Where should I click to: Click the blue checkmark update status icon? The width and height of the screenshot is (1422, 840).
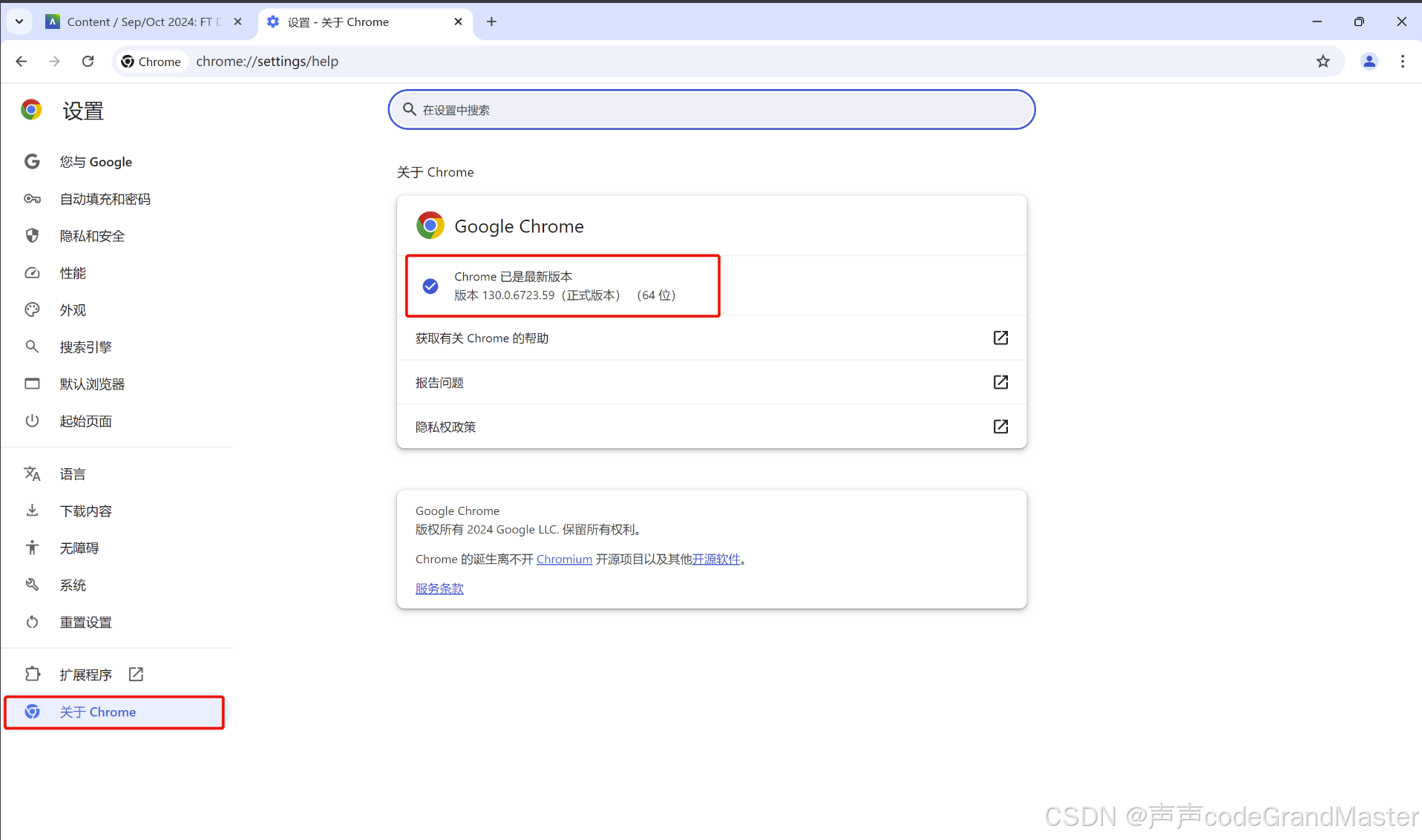[x=430, y=286]
